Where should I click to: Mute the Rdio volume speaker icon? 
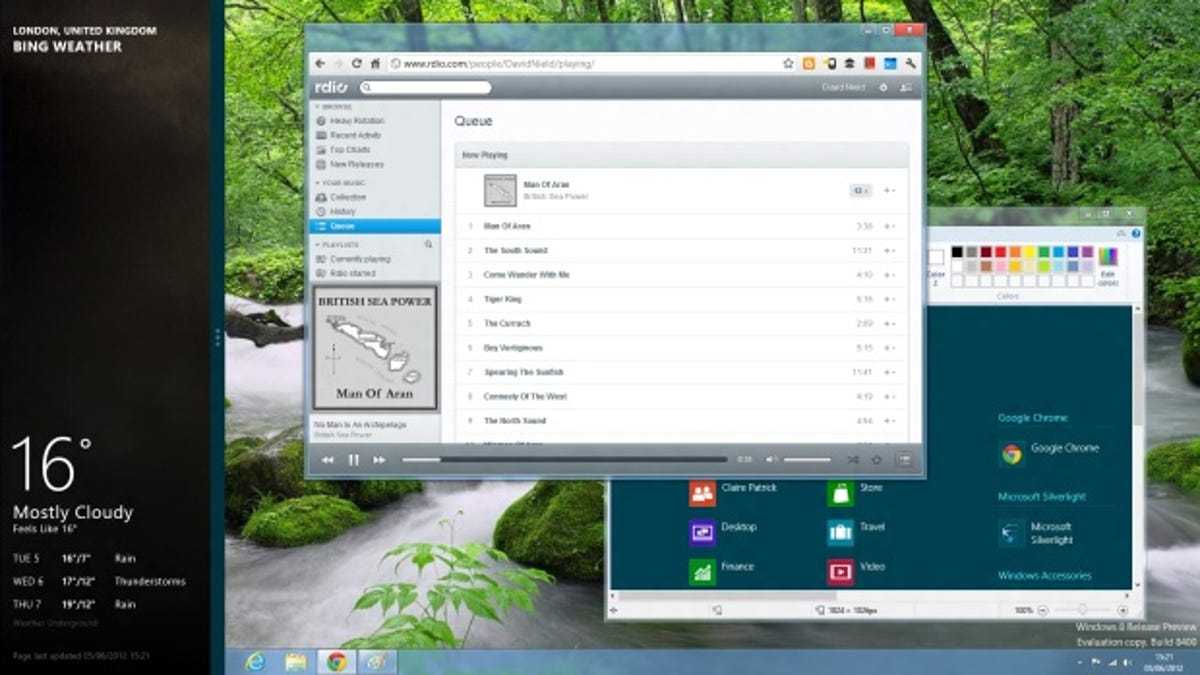coord(771,460)
